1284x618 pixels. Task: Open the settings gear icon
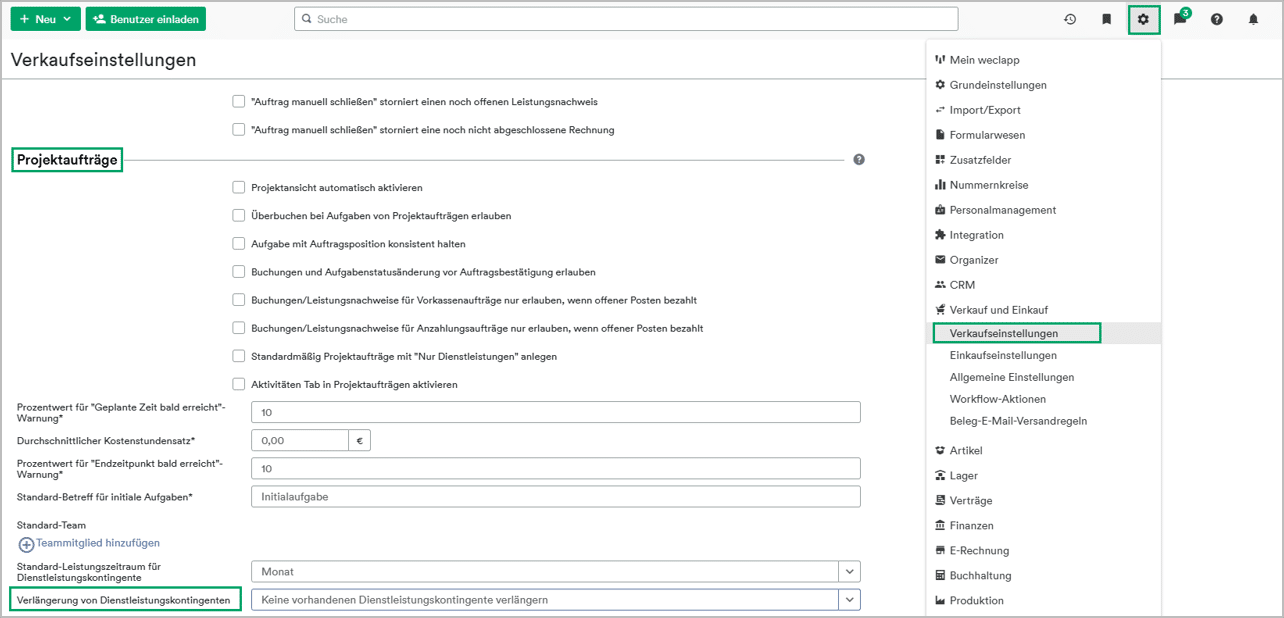[1143, 19]
